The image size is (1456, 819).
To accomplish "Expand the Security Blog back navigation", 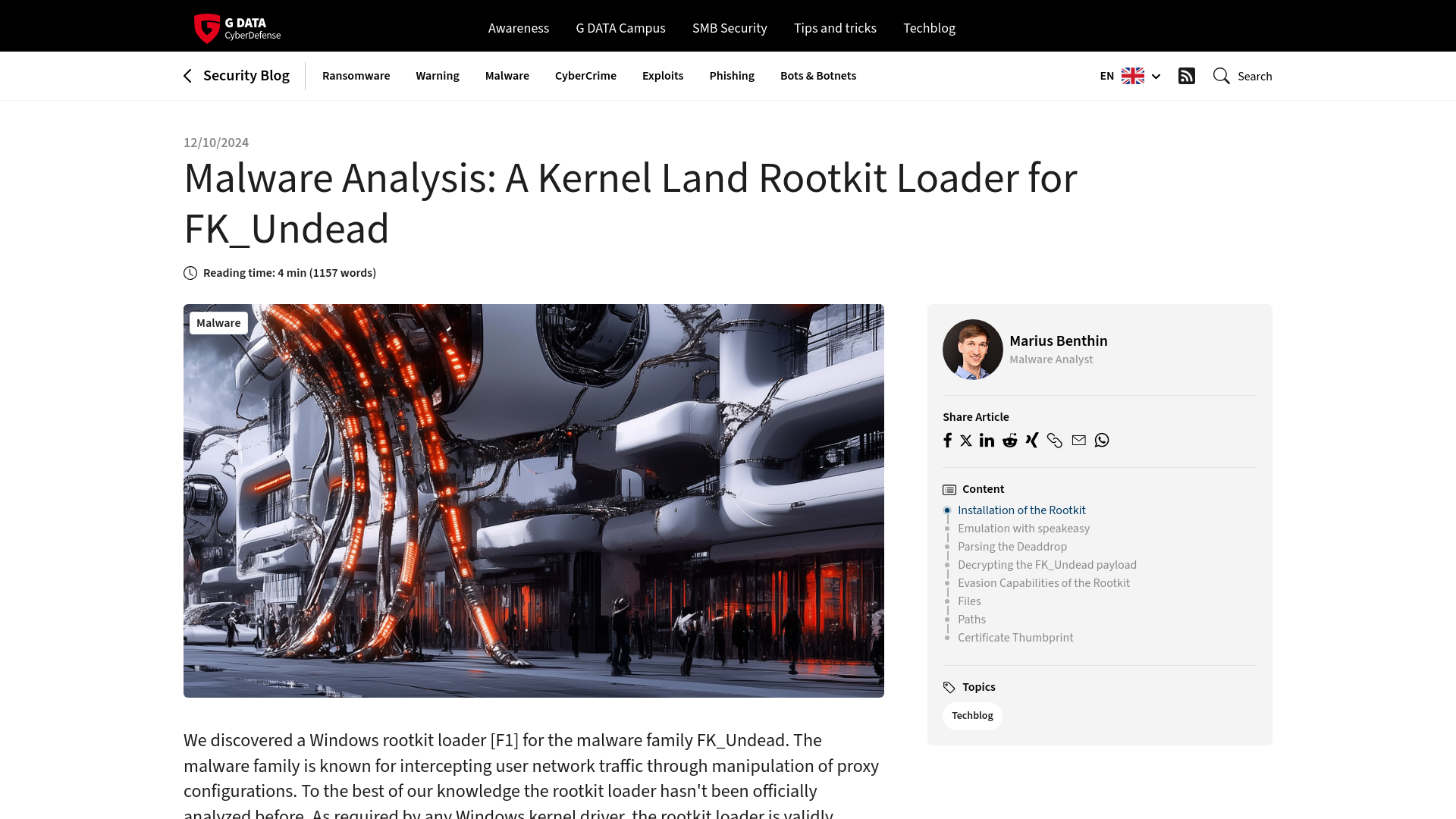I will (x=236, y=75).
